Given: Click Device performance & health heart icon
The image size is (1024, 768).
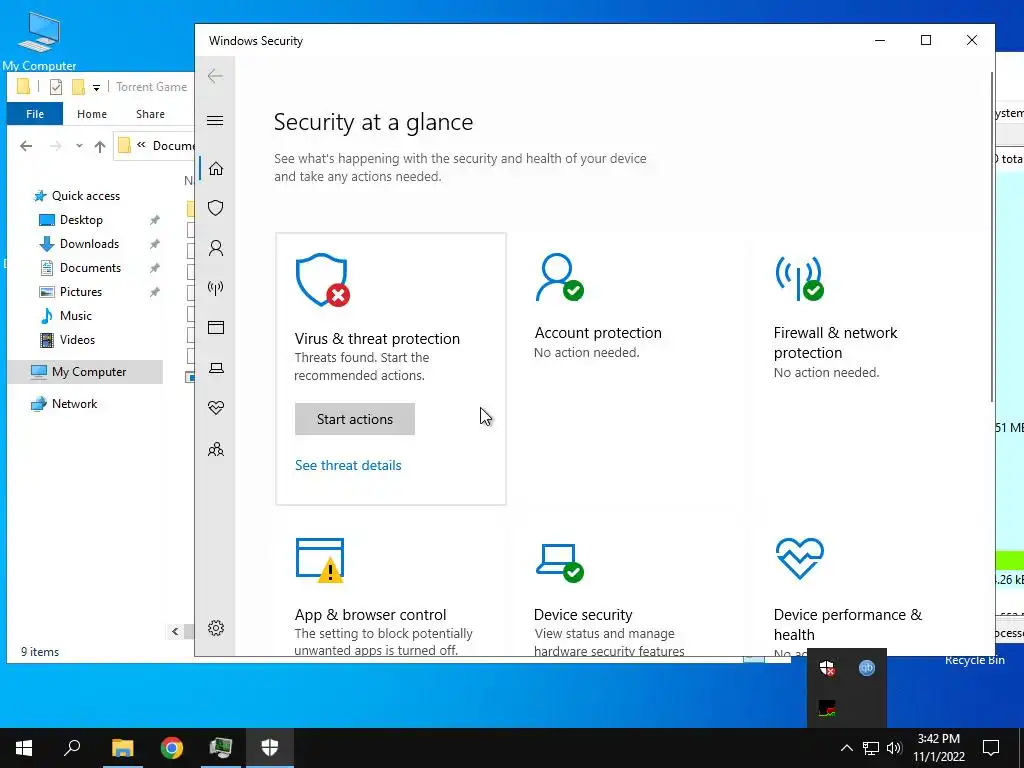Looking at the screenshot, I should [800, 558].
